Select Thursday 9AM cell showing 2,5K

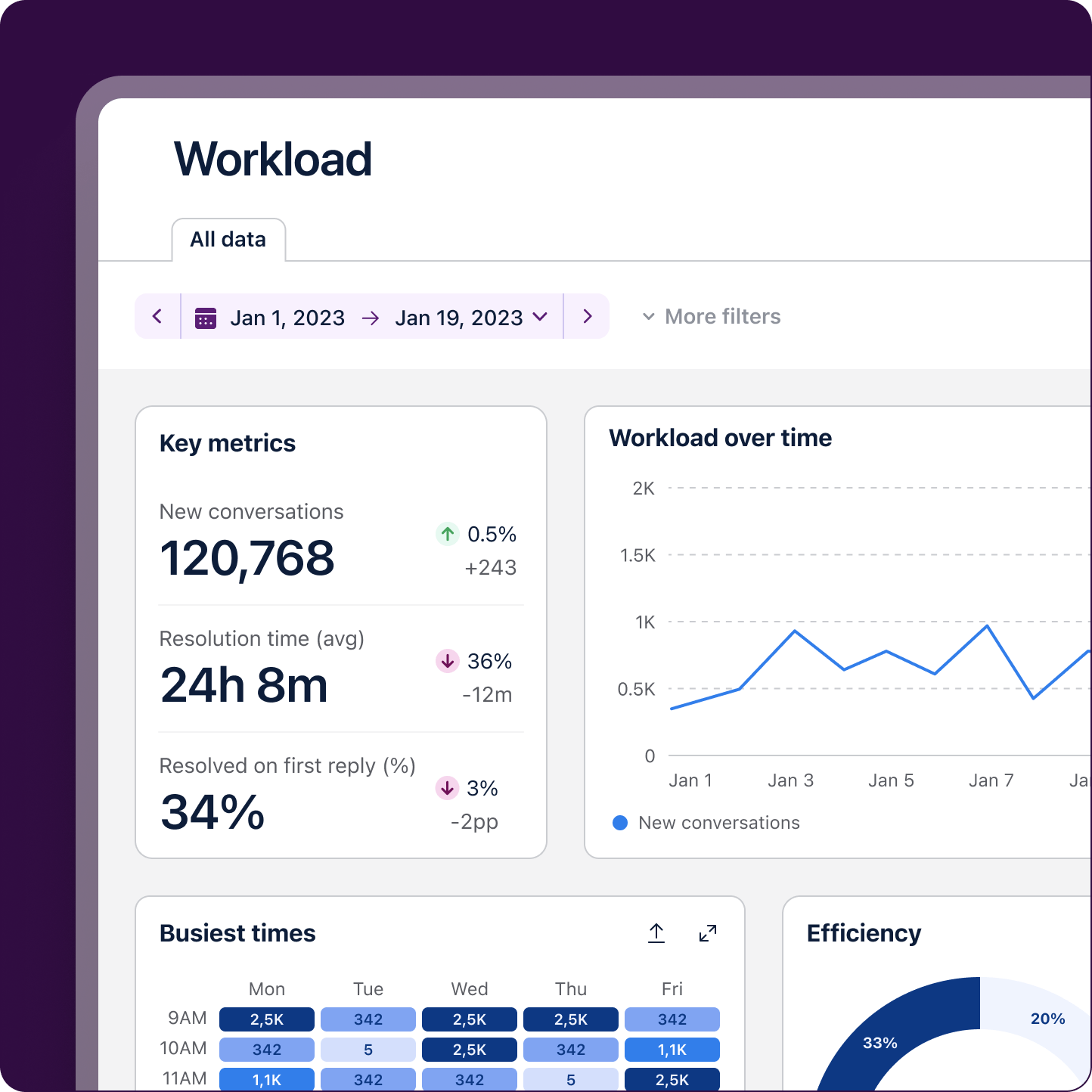571,1019
